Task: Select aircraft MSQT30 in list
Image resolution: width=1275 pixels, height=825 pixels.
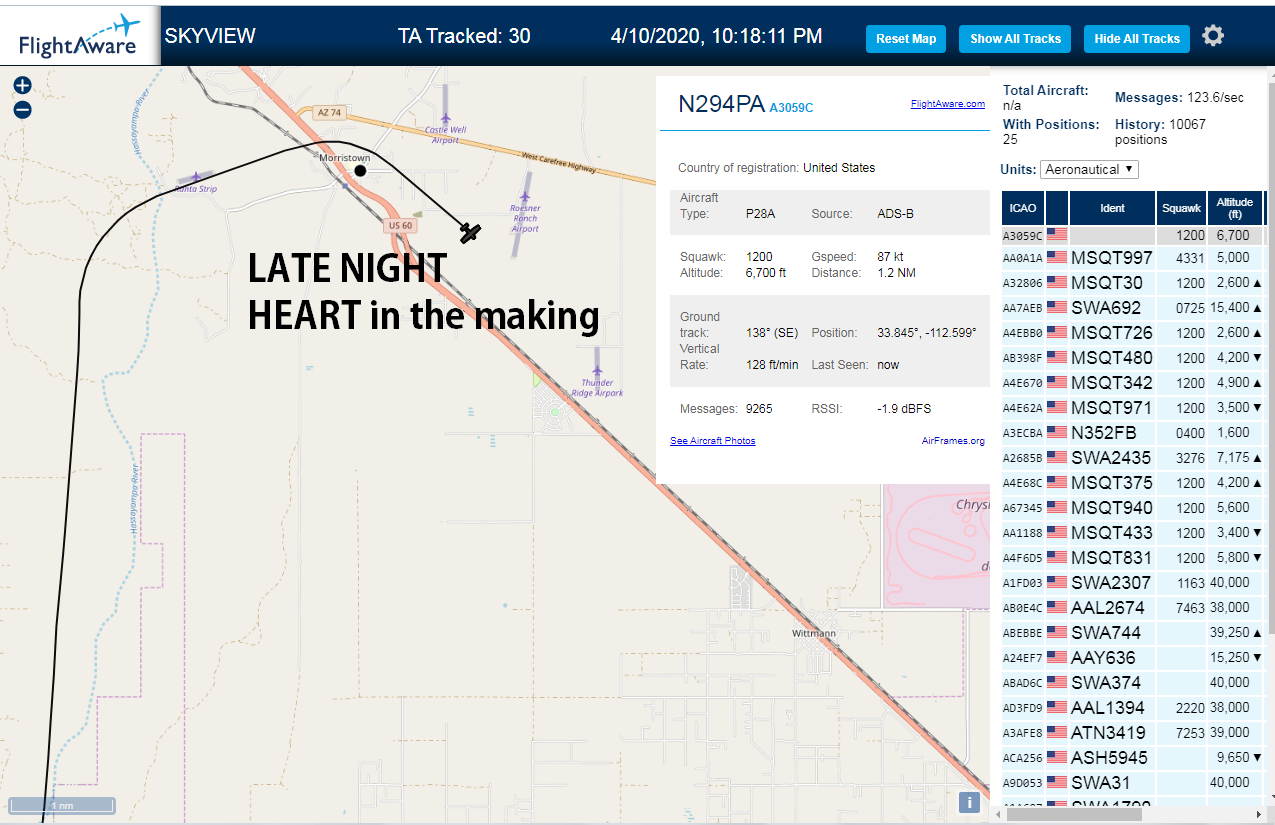Action: coord(1133,283)
